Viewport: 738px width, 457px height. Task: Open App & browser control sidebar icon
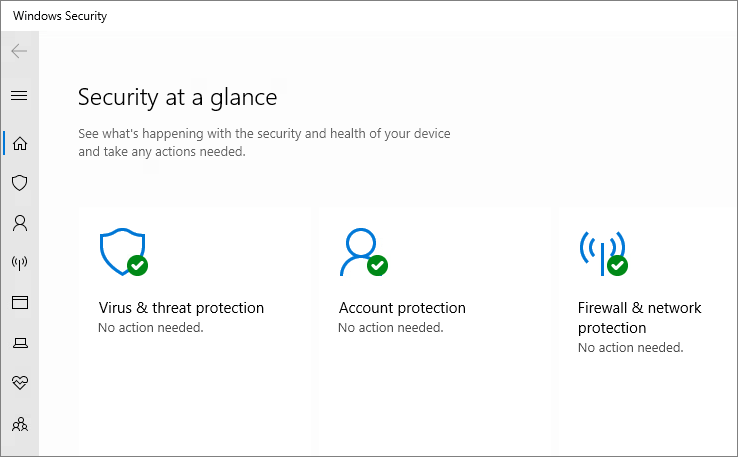click(19, 302)
